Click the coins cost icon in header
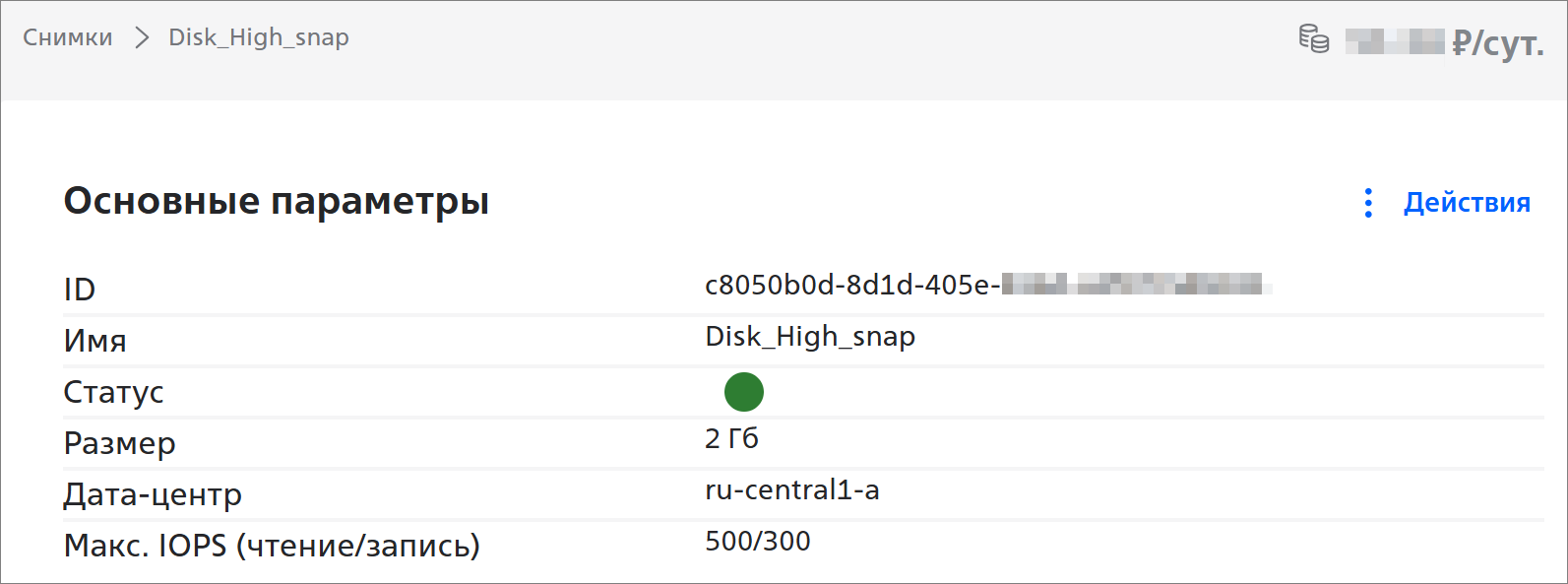Viewport: 1568px width, 584px height. pos(1314,38)
